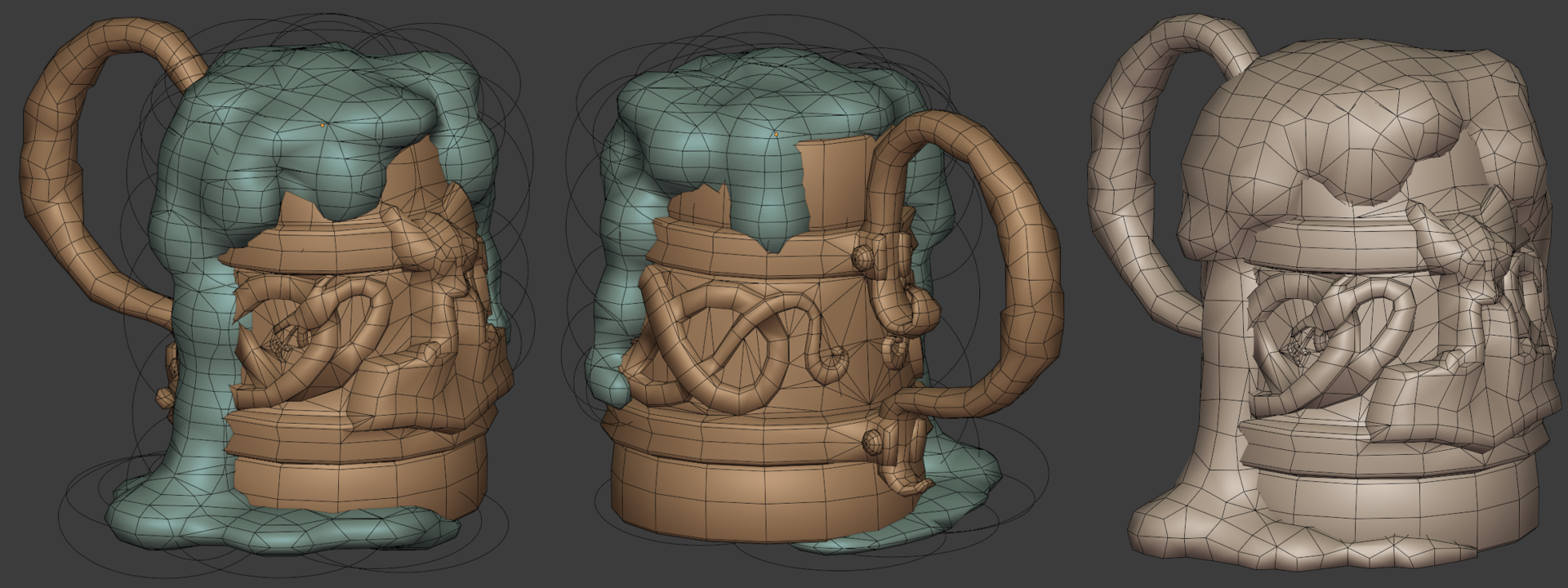The image size is (1568, 588).
Task: Click the orange origin point on the middle mug's foam
Action: click(776, 133)
